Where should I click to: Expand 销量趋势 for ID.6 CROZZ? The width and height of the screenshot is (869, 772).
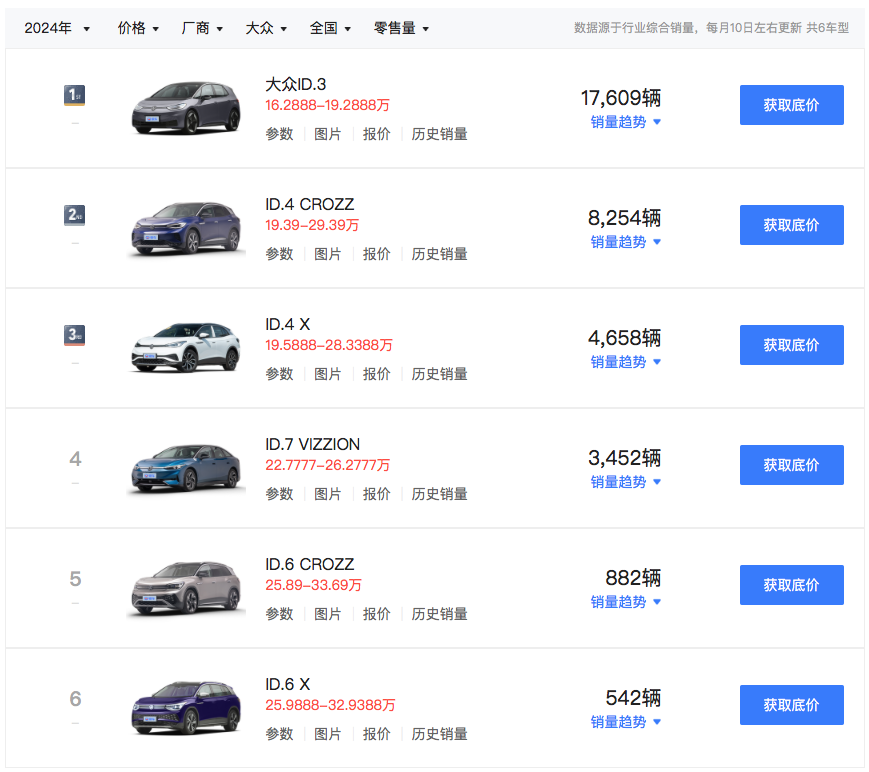point(626,602)
